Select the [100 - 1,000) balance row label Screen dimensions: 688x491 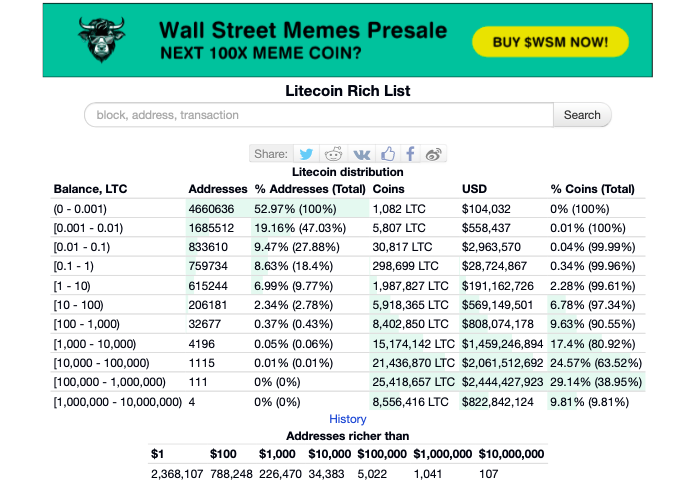coord(86,324)
